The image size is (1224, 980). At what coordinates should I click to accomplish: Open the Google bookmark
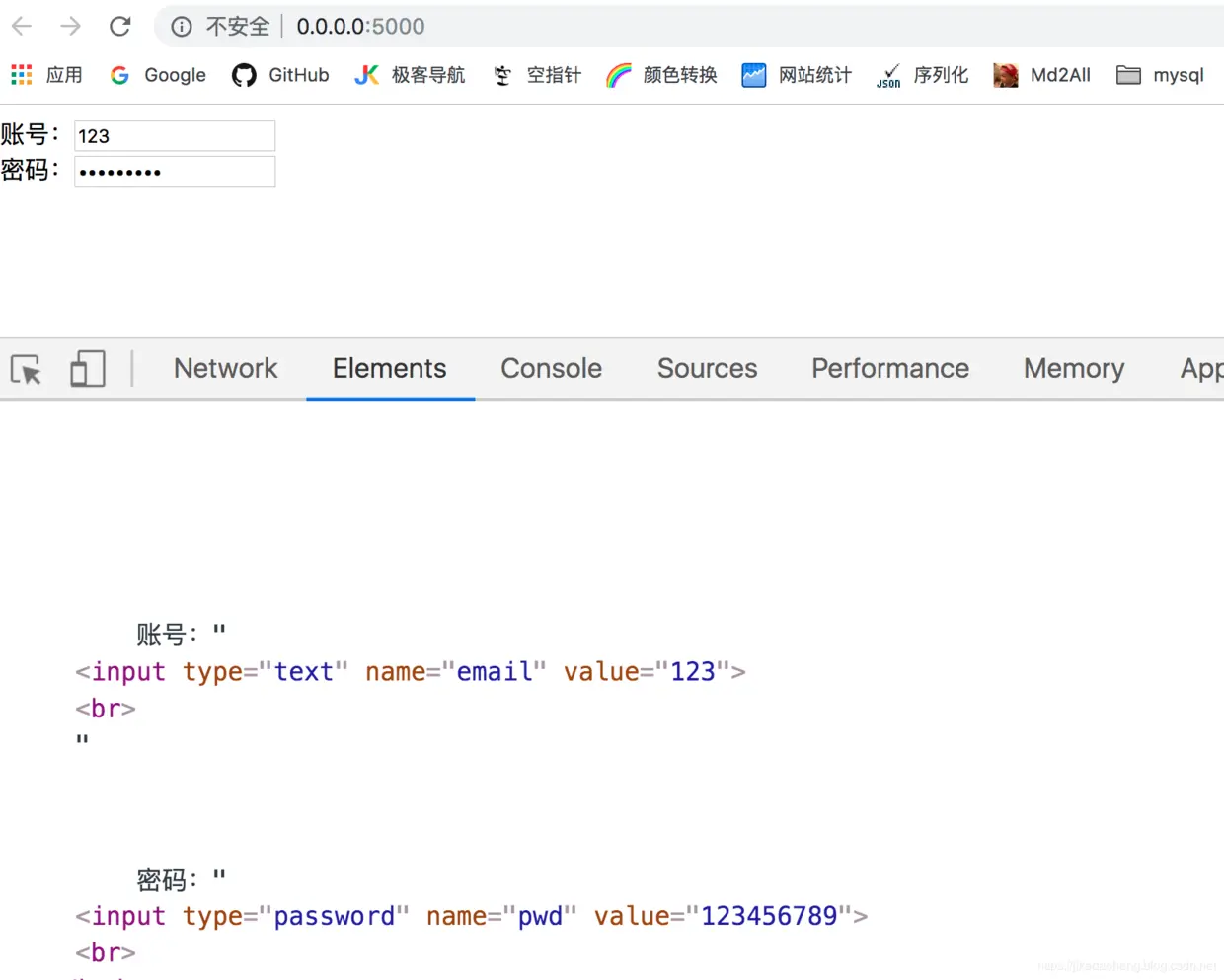[158, 75]
